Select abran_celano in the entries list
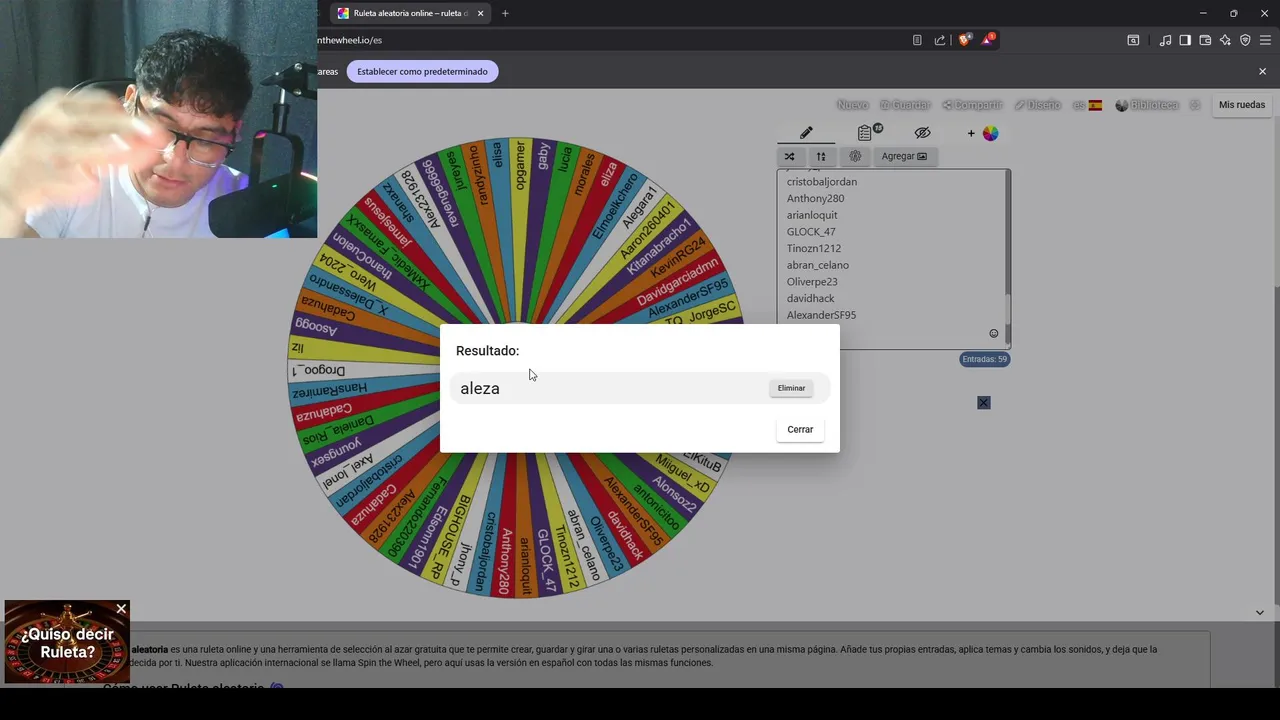 tap(818, 265)
